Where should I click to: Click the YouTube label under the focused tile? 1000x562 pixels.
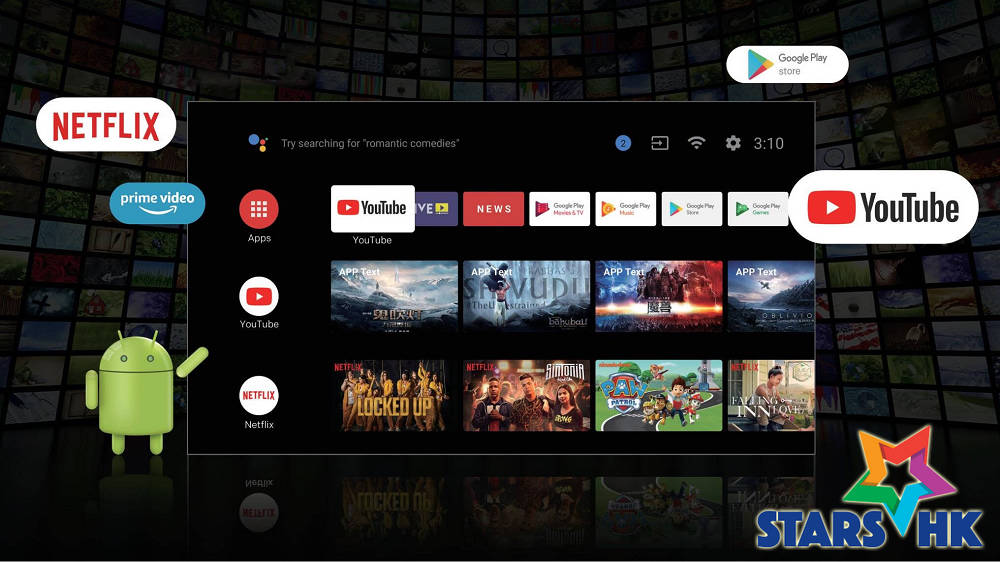(x=372, y=240)
